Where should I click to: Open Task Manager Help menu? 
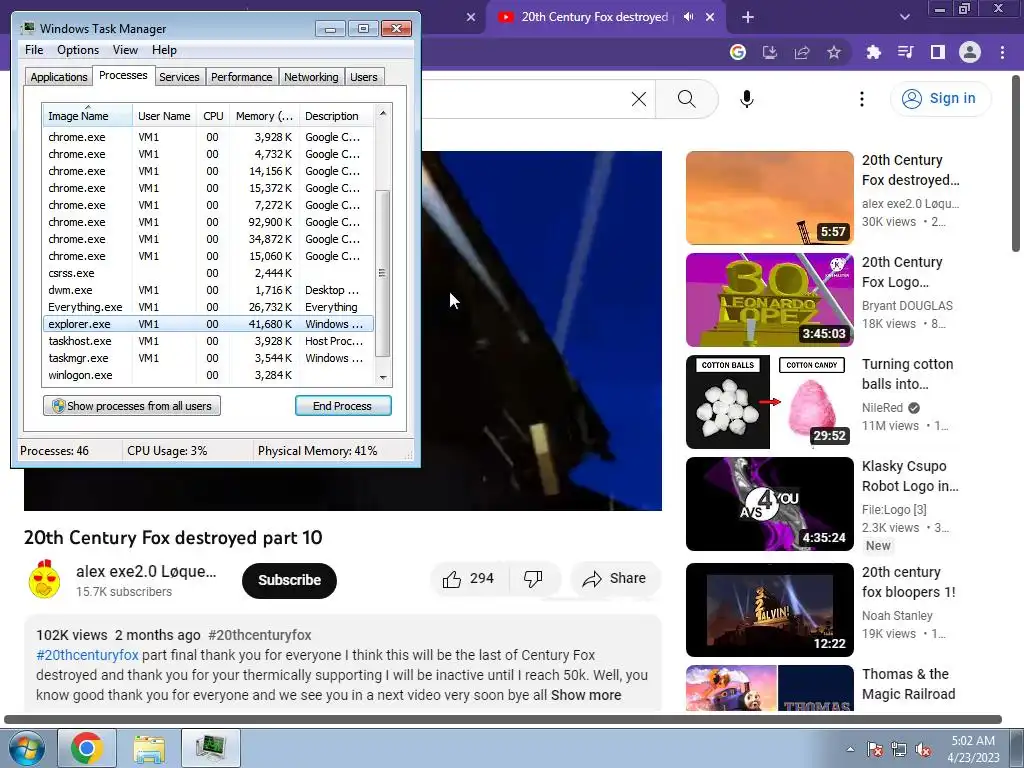pyautogui.click(x=164, y=50)
